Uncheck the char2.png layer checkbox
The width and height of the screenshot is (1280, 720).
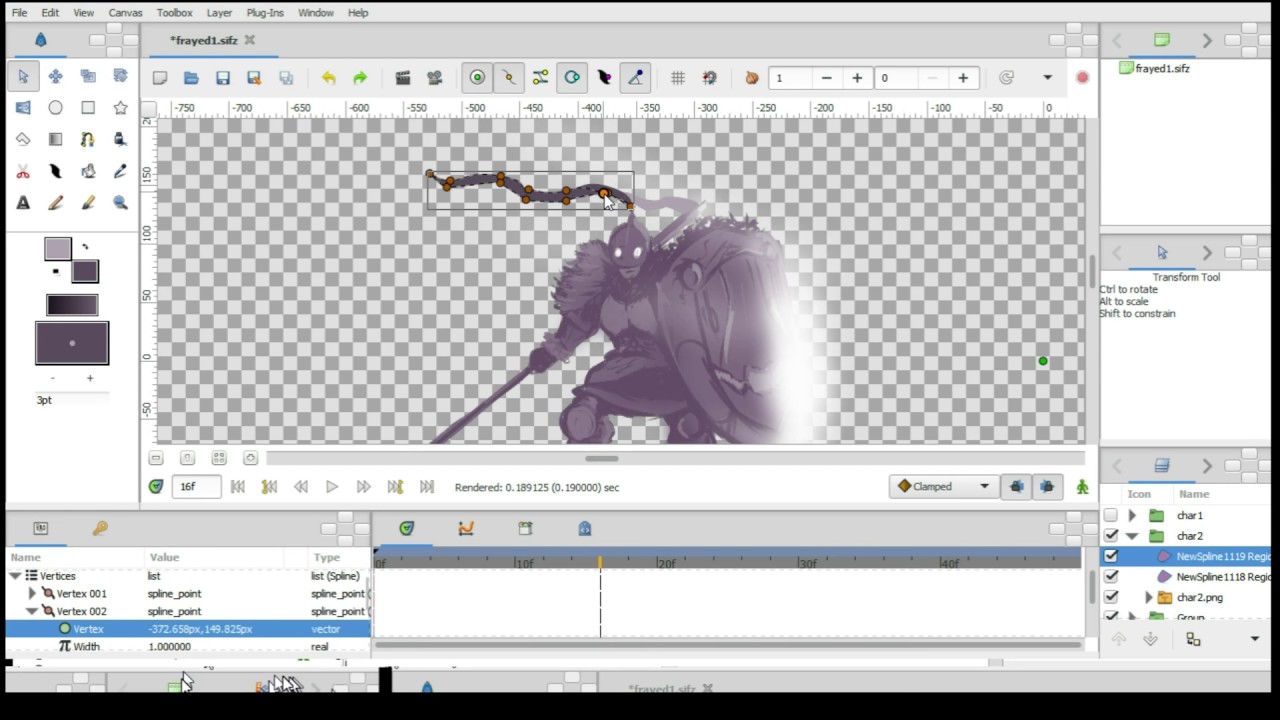1111,597
